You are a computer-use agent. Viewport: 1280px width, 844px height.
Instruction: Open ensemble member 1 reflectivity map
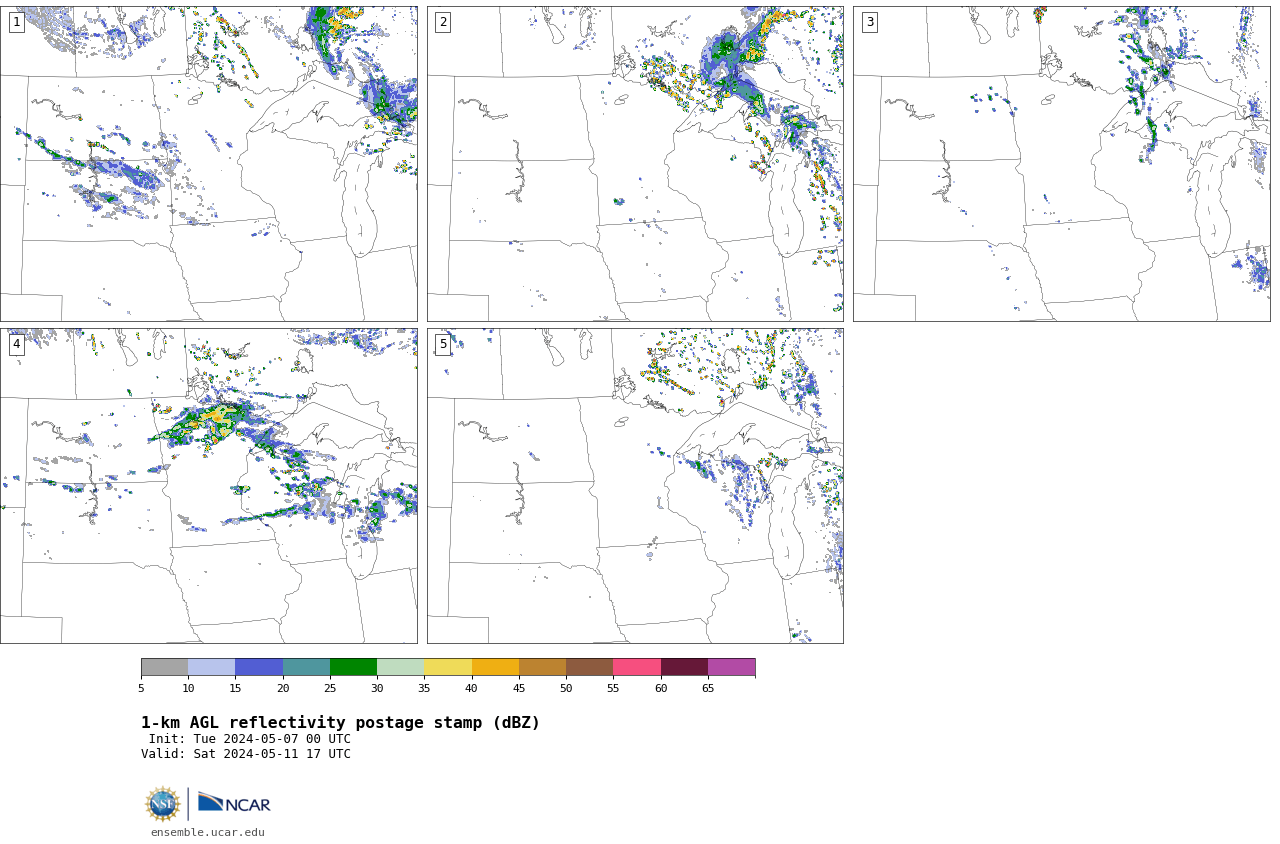point(208,164)
